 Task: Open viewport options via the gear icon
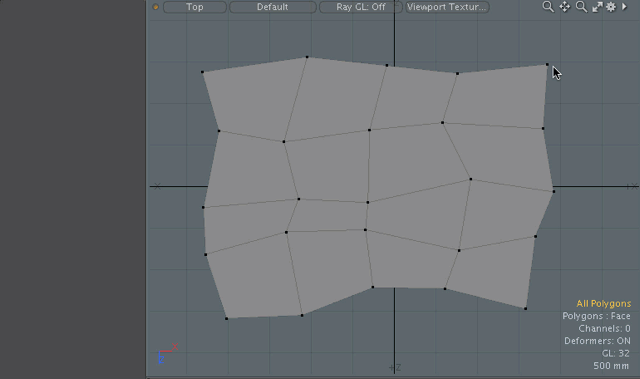611,7
